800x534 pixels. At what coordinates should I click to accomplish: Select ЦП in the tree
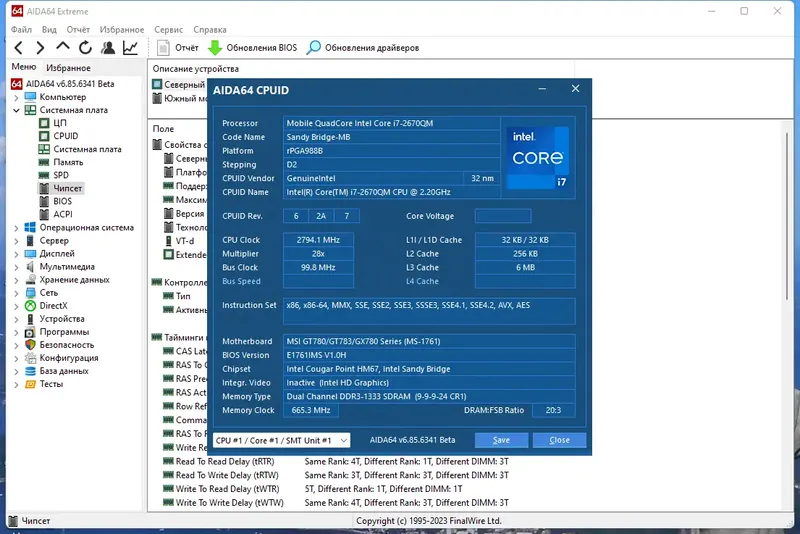[60, 123]
